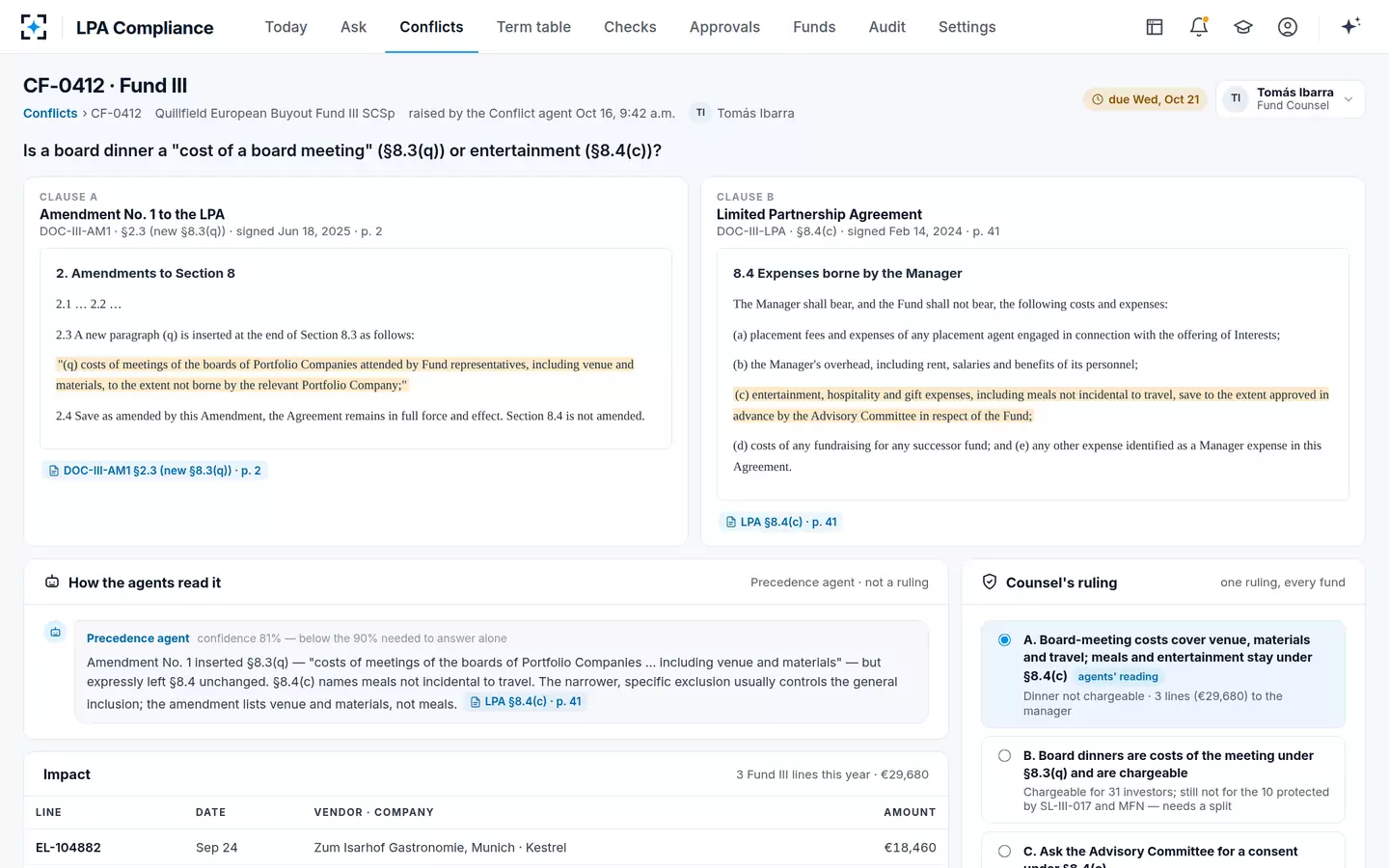Click the graduation cap learning icon
Image resolution: width=1389 pixels, height=868 pixels.
[1243, 27]
